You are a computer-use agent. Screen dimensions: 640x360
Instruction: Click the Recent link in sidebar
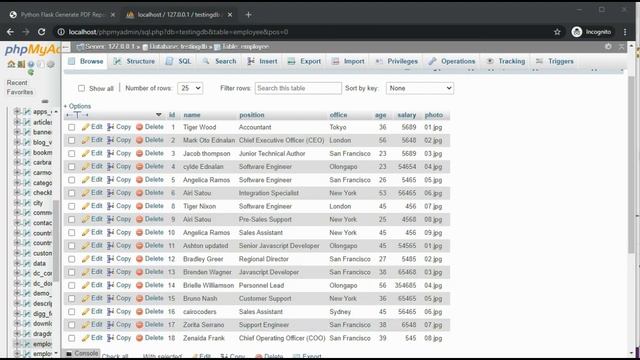(17, 83)
